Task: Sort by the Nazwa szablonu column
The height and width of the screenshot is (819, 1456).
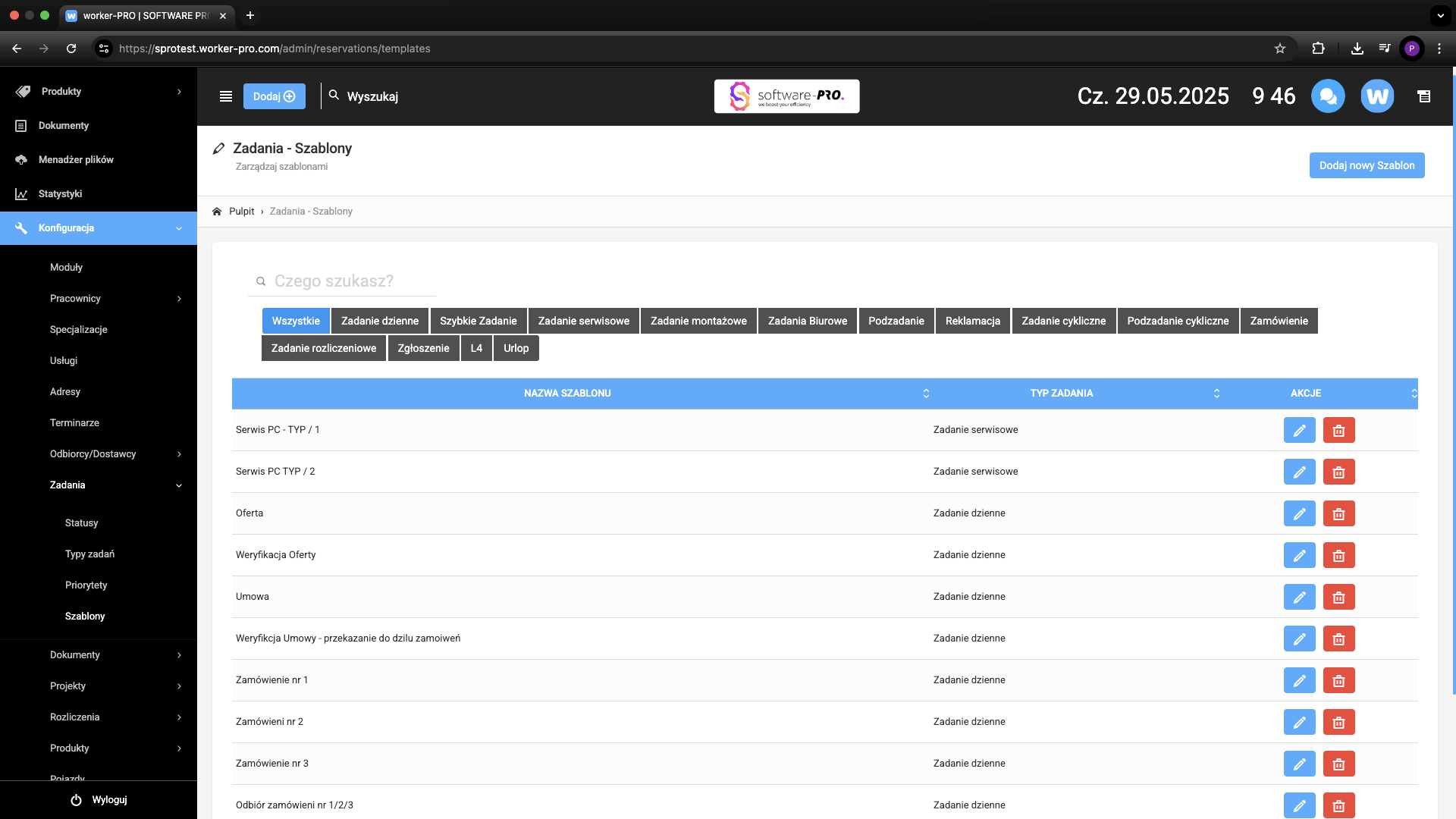Action: click(566, 393)
